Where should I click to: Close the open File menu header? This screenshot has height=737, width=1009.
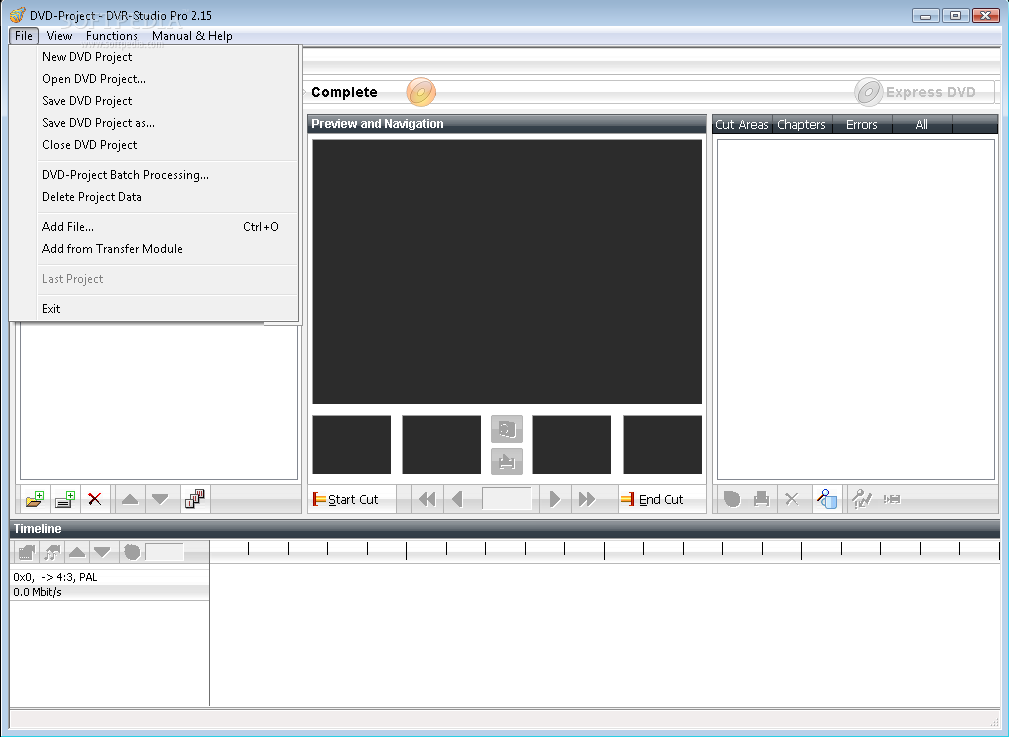[x=24, y=35]
